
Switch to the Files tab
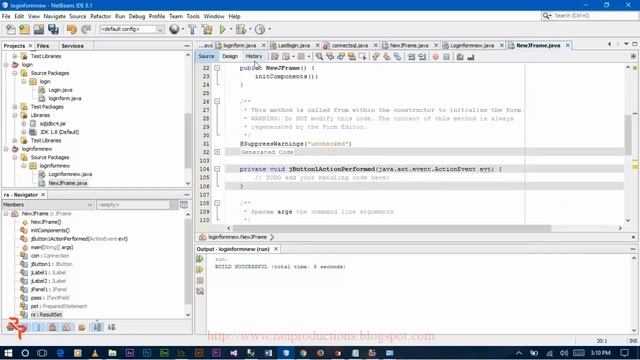pos(43,46)
